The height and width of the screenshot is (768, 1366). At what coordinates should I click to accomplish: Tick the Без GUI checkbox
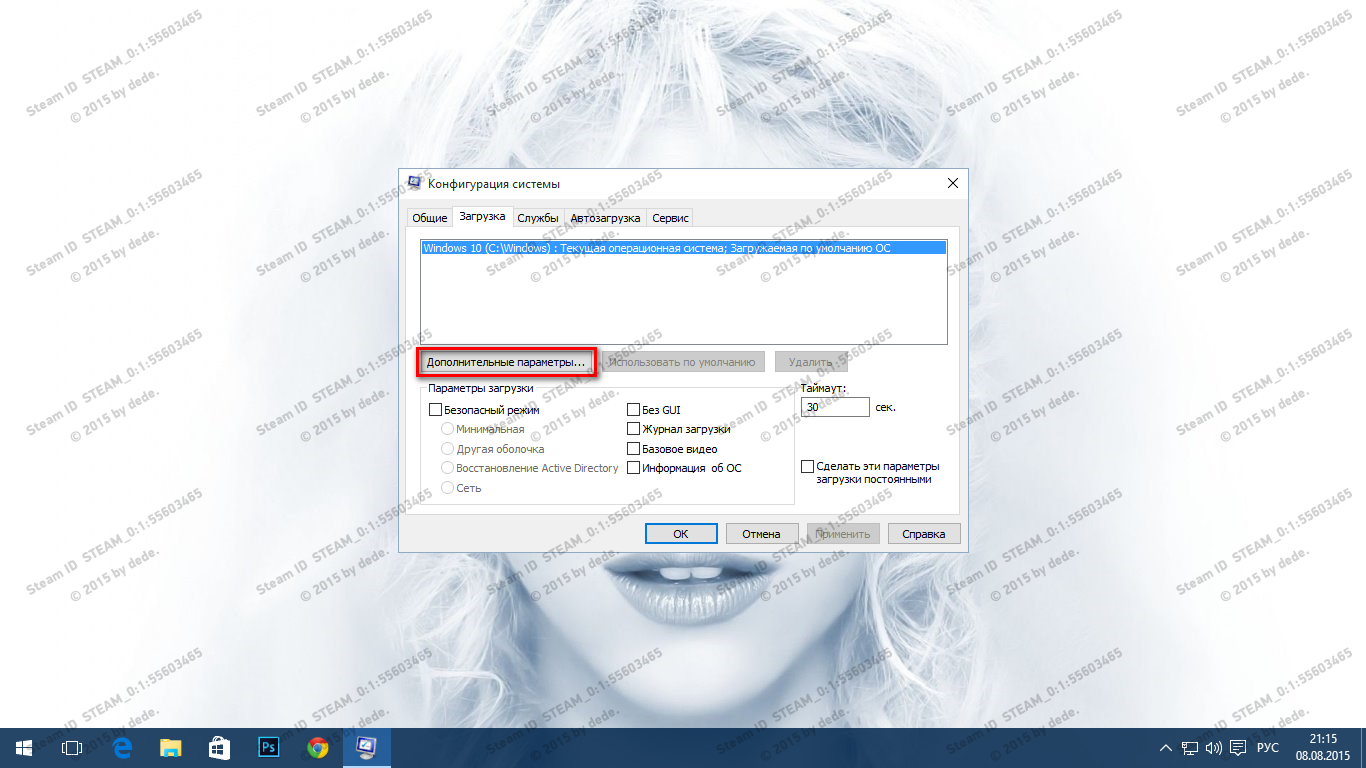633,410
